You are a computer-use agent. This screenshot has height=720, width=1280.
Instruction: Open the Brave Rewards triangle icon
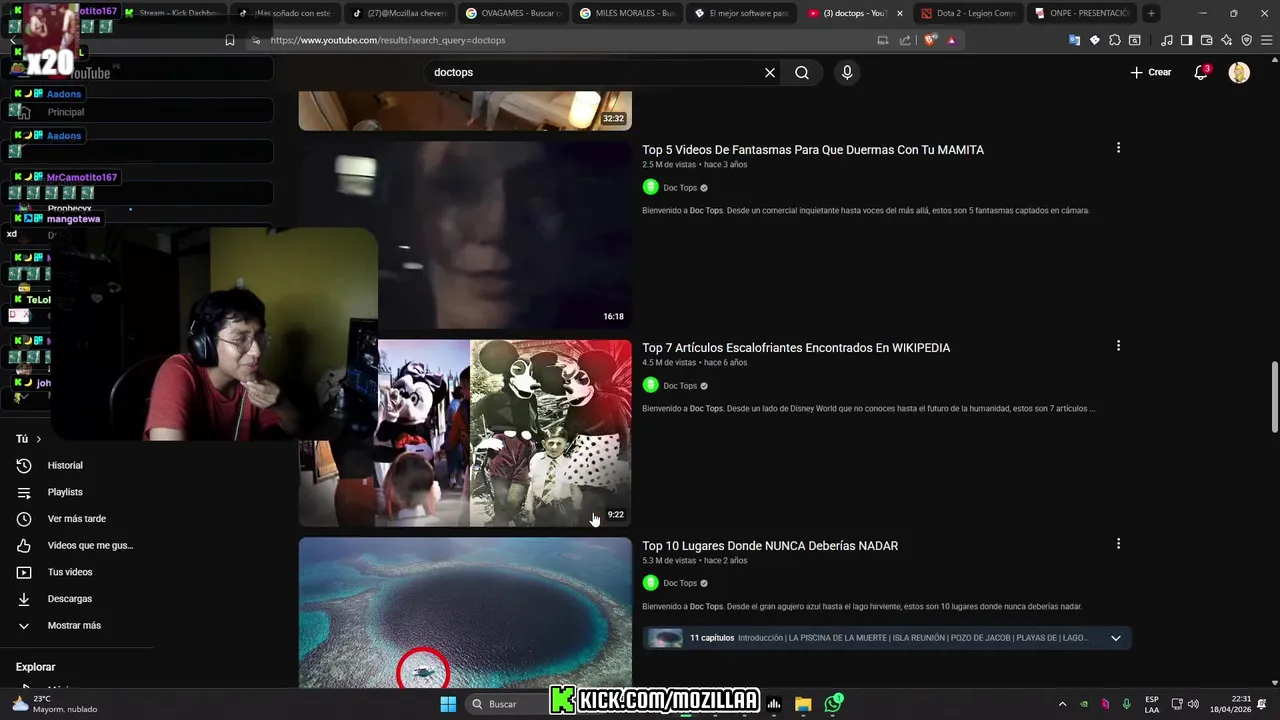point(951,40)
